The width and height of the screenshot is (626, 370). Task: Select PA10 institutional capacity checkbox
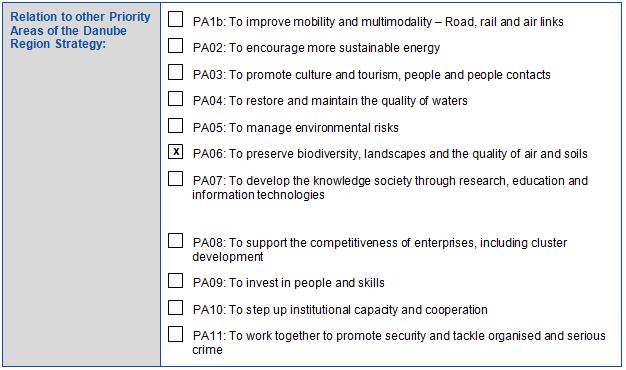176,308
